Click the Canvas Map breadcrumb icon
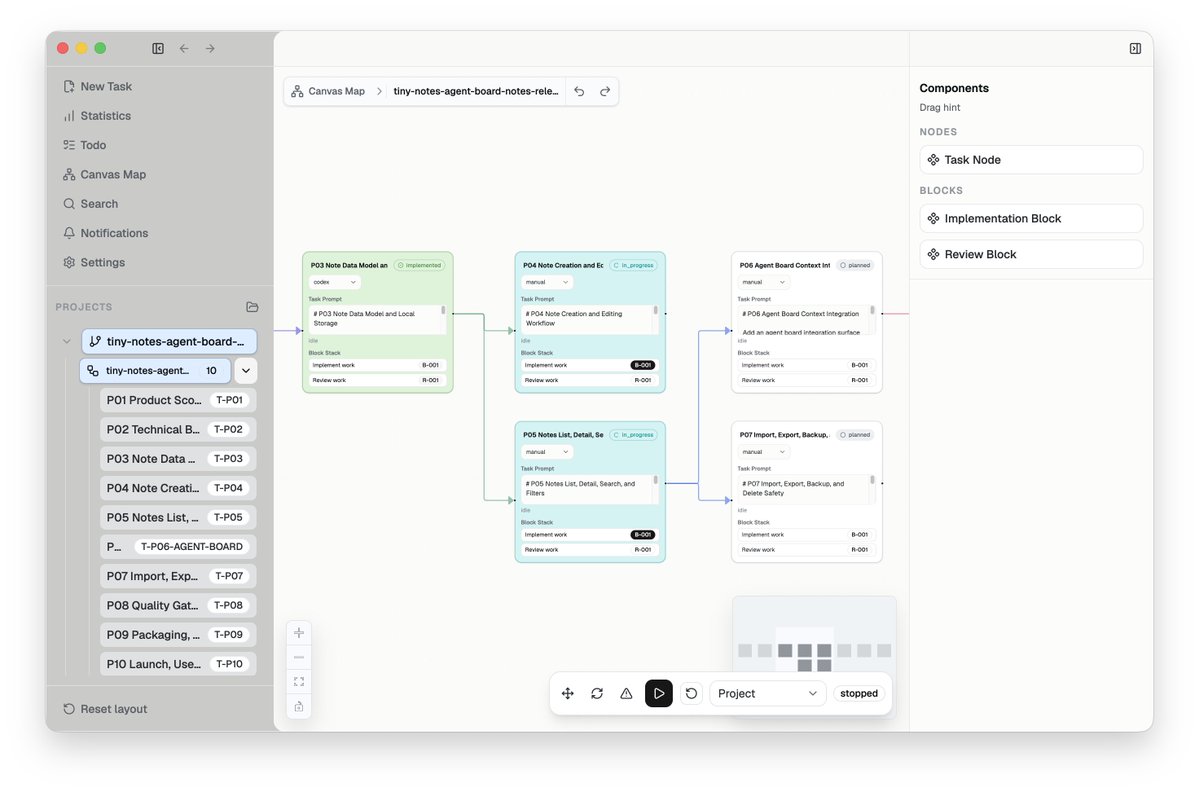 (297, 91)
